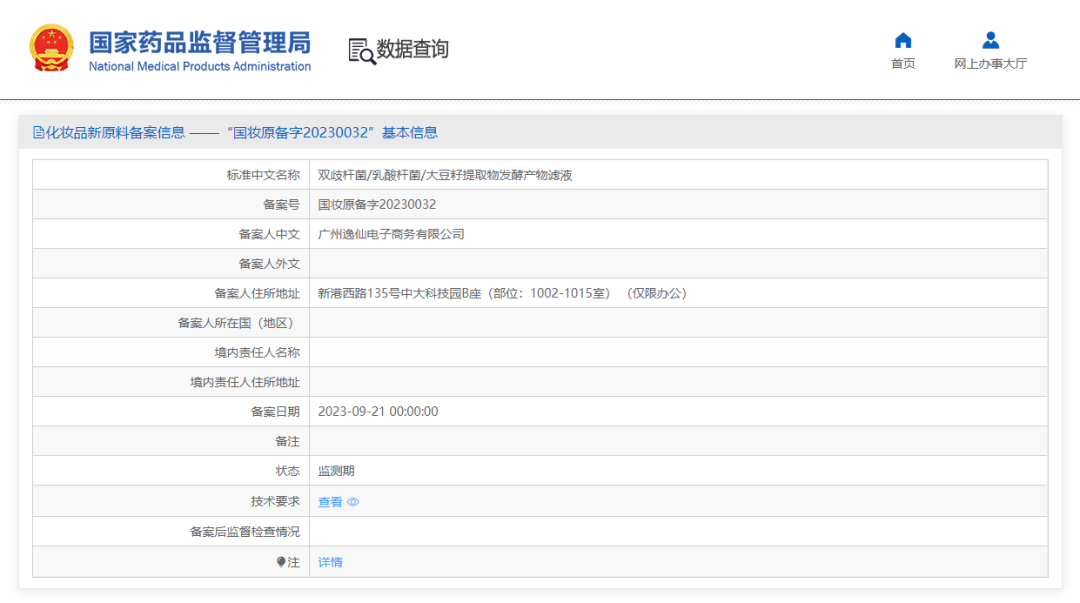This screenshot has height=603, width=1080.
Task: Click the 备案人住所地址 label
Action: coord(257,294)
